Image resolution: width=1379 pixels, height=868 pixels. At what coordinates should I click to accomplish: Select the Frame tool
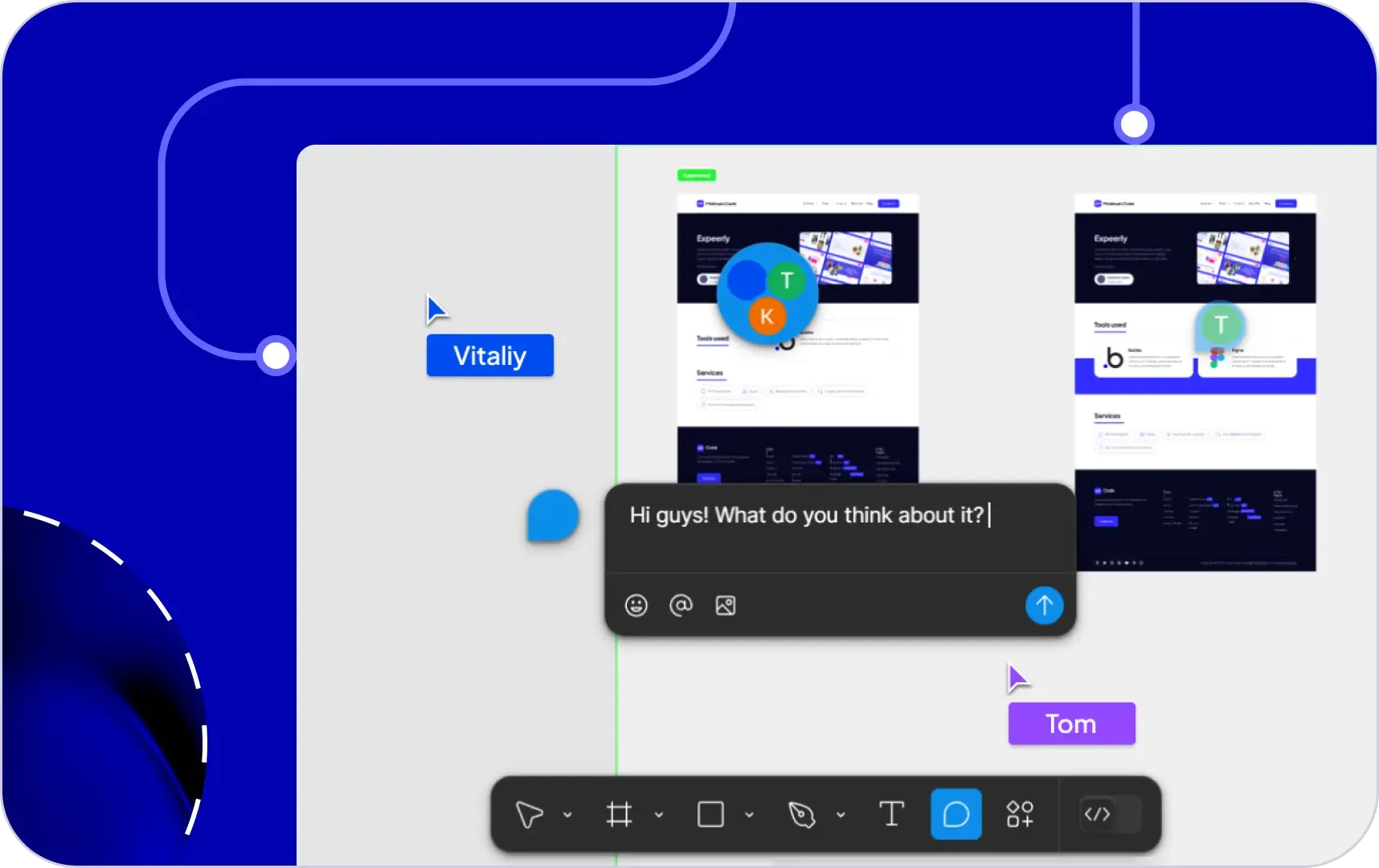point(619,814)
